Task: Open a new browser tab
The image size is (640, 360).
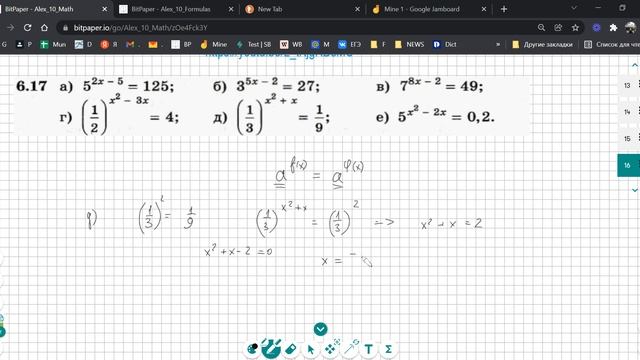Action: tap(504, 9)
